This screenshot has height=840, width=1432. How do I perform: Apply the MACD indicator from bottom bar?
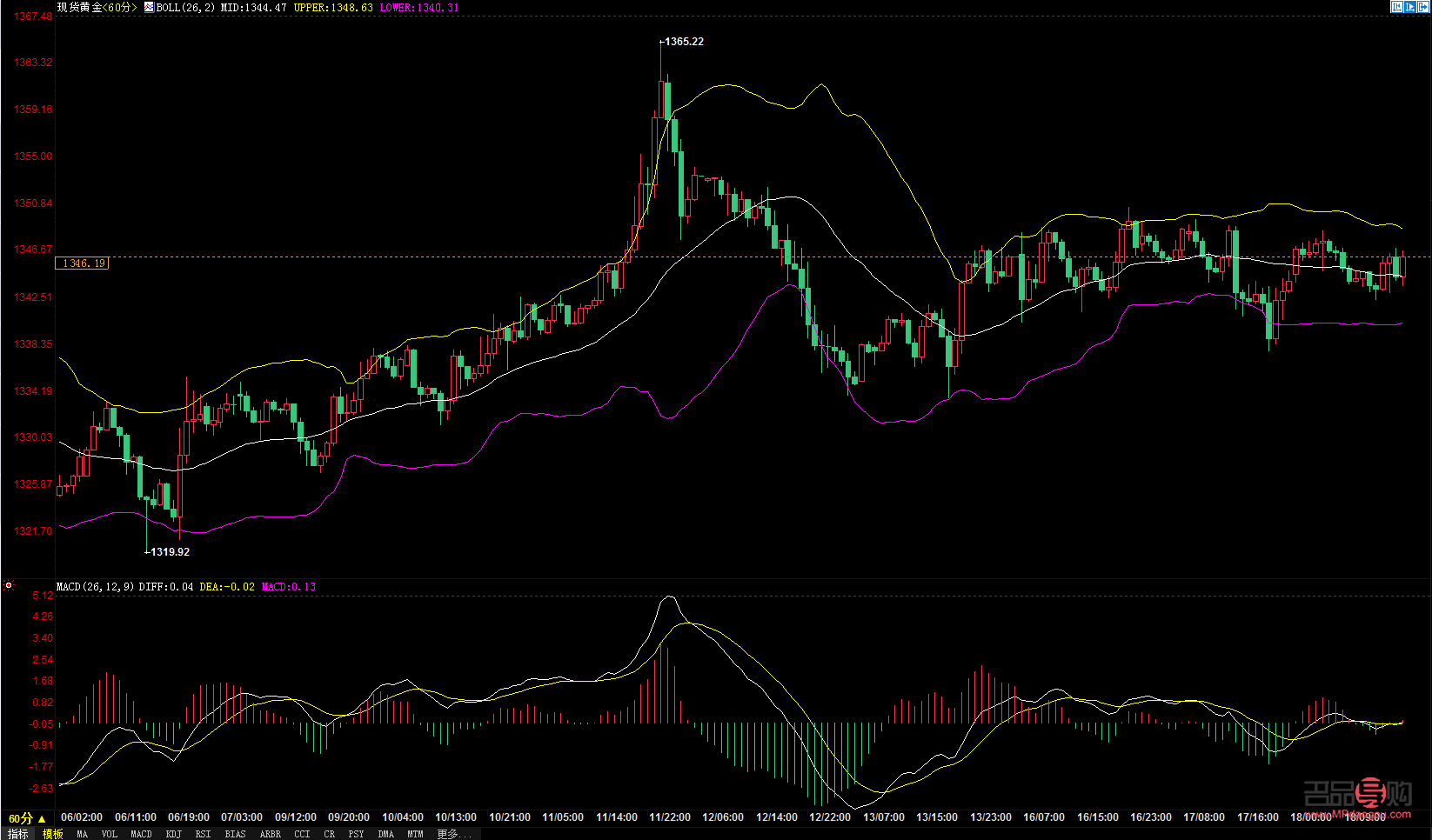pos(141,834)
